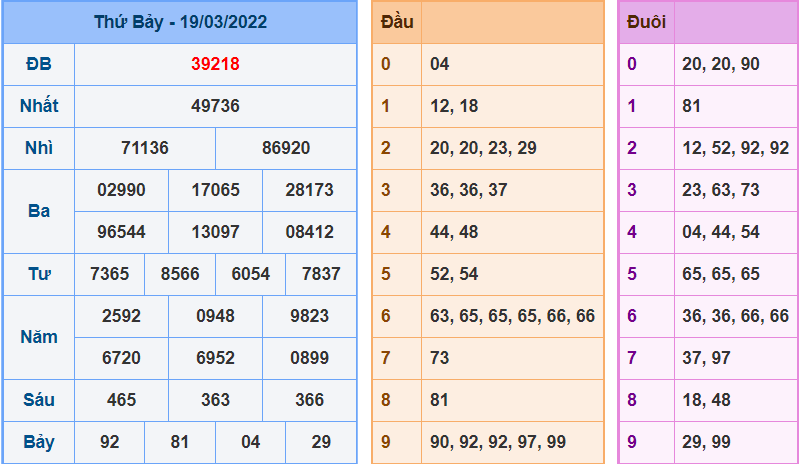Click Bảy prize number 04
Screen dimensions: 799x464
pyautogui.click(x=250, y=442)
